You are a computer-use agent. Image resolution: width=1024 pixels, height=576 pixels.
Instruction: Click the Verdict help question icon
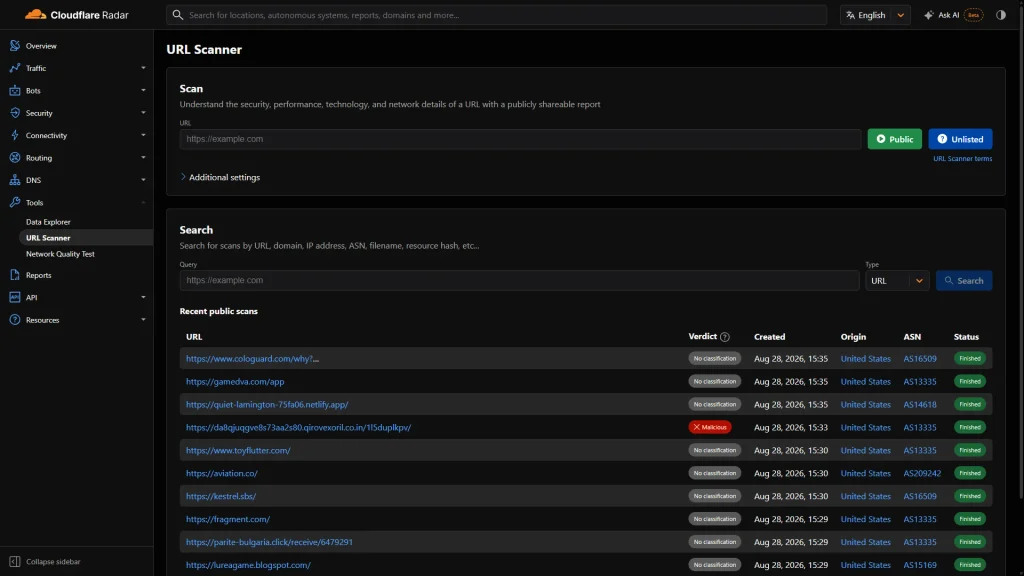point(725,337)
